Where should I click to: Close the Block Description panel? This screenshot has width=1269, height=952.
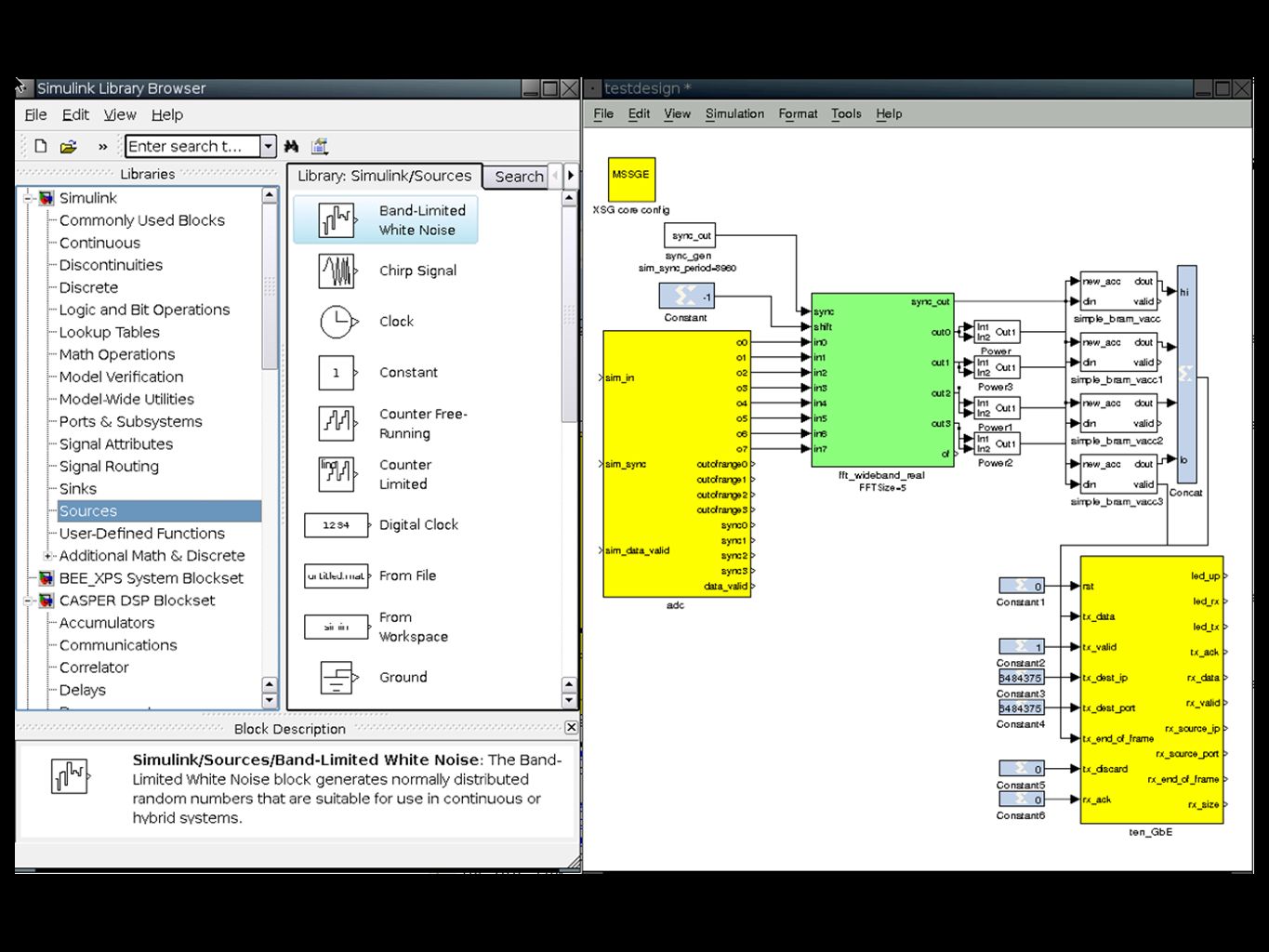coord(571,727)
